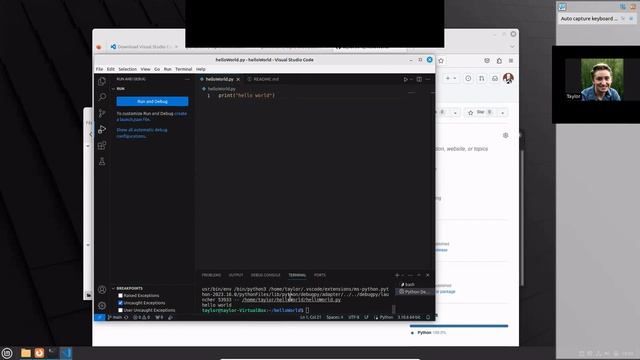Switch to the DEBUG CONSOLE panel tab

coord(265,275)
